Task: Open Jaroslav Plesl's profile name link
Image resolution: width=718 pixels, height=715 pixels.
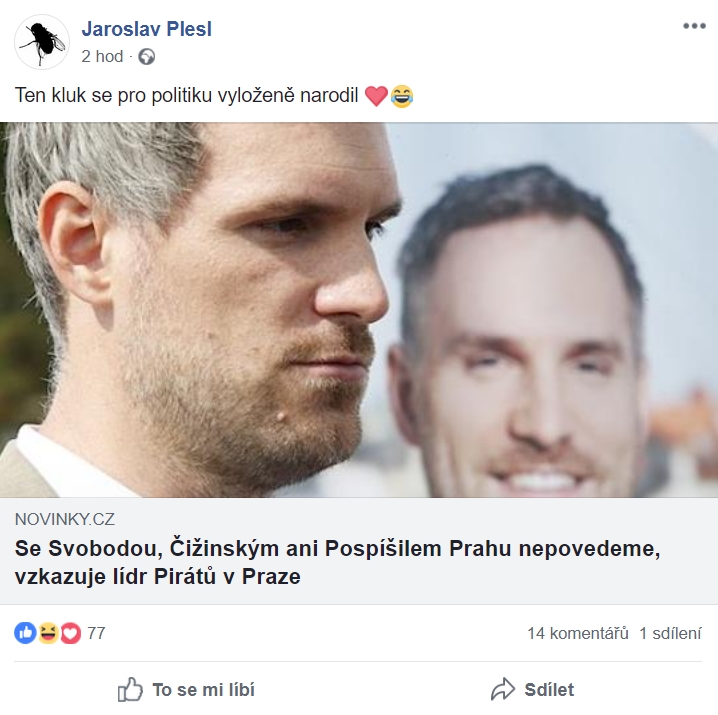Action: point(147,29)
